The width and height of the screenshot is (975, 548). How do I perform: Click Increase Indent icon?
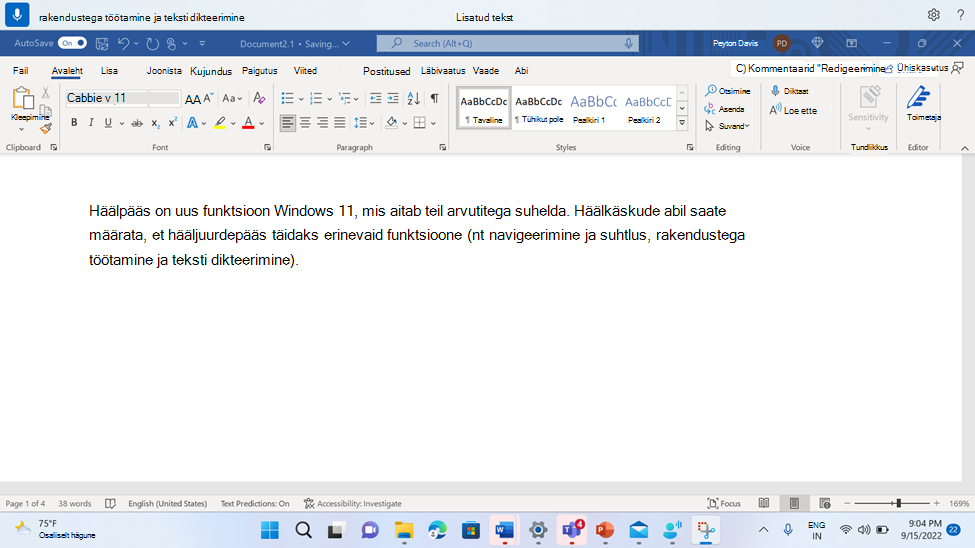coord(393,98)
